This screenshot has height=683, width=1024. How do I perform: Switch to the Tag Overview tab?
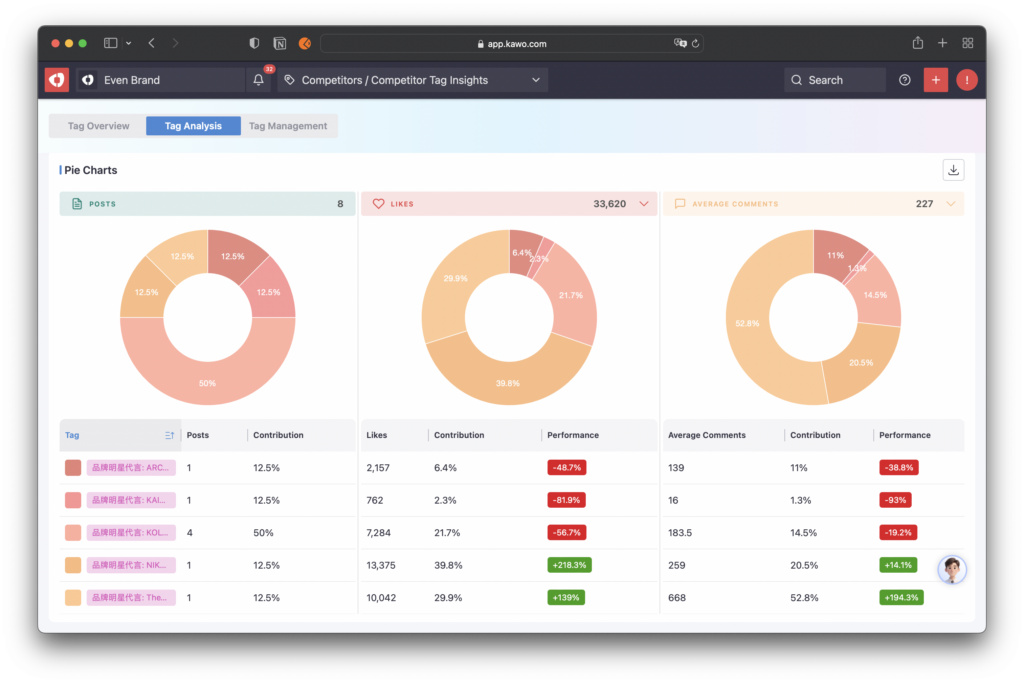pos(98,126)
